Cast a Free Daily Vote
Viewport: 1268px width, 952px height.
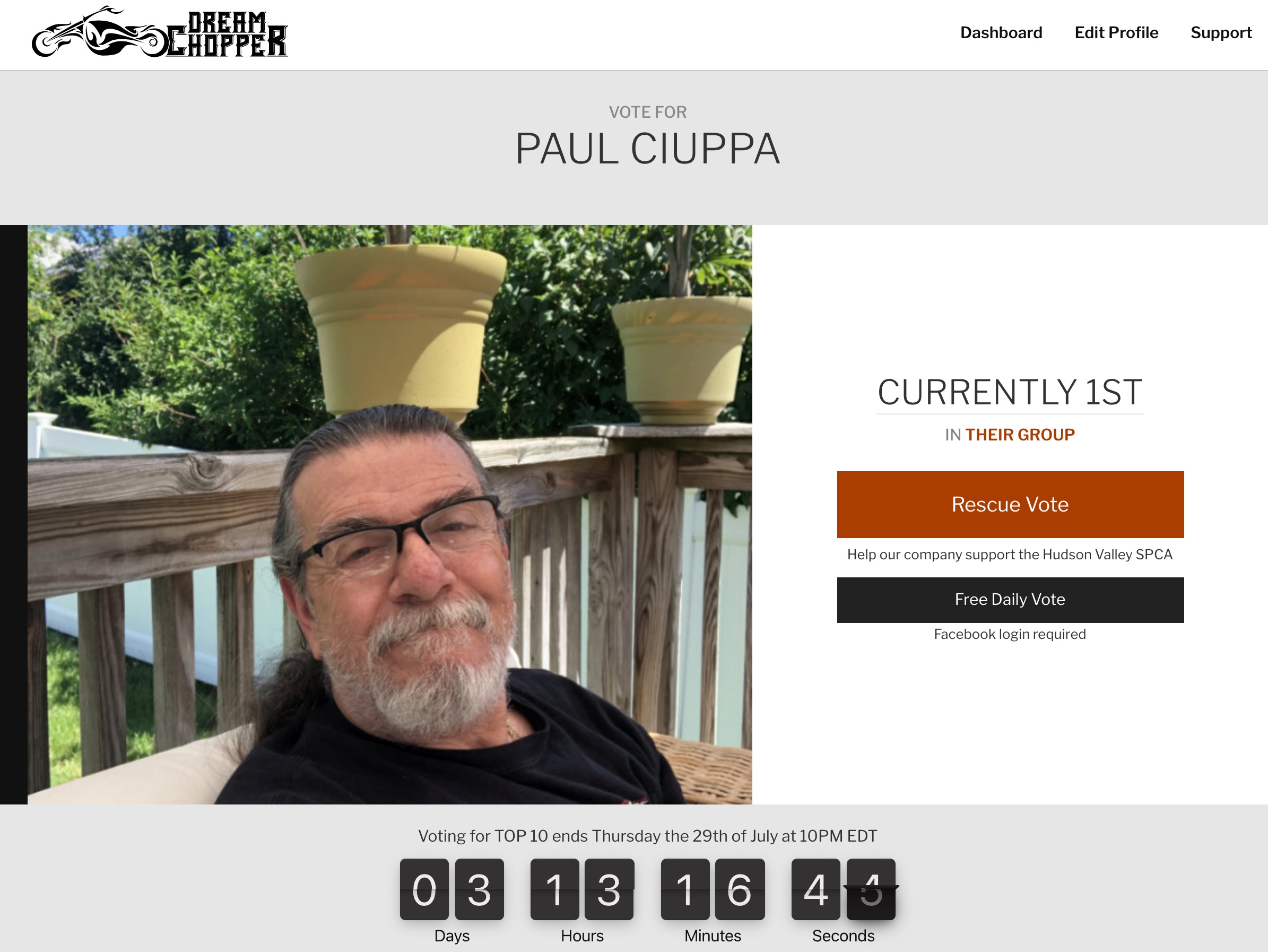(x=1010, y=599)
